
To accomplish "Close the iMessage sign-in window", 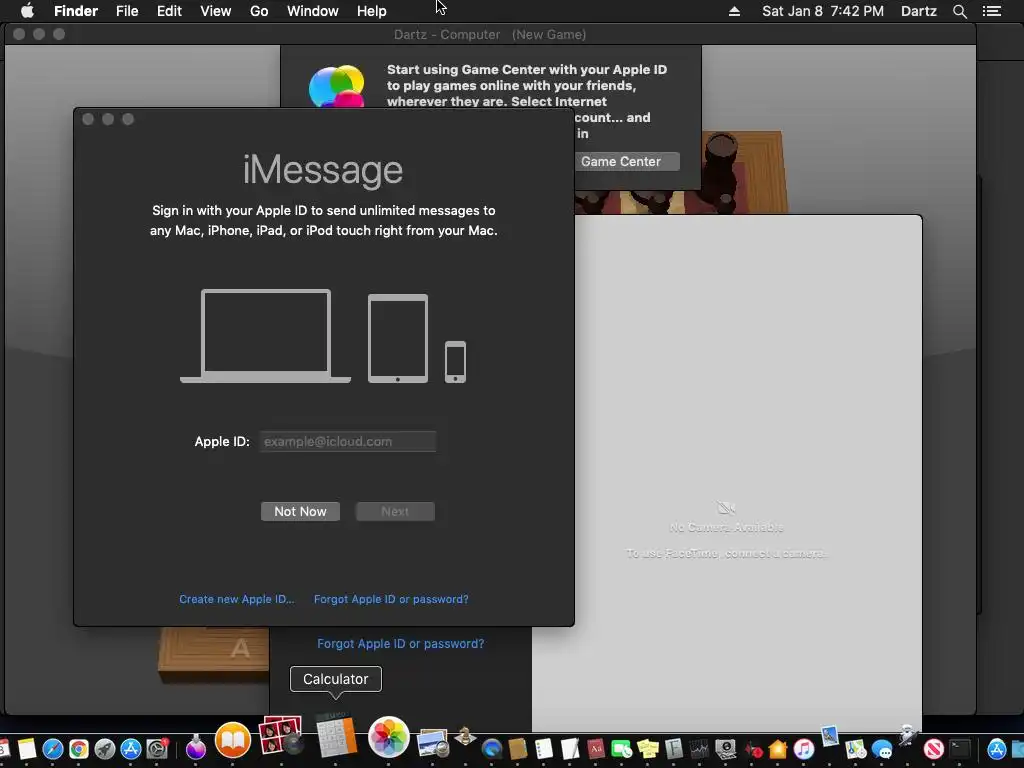I will [88, 119].
